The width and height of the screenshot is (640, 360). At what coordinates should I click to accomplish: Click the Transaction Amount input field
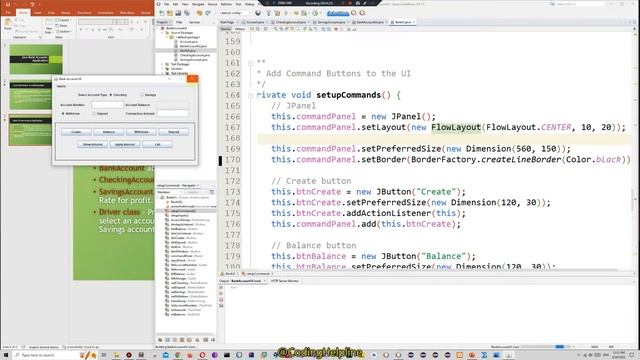click(x=173, y=113)
